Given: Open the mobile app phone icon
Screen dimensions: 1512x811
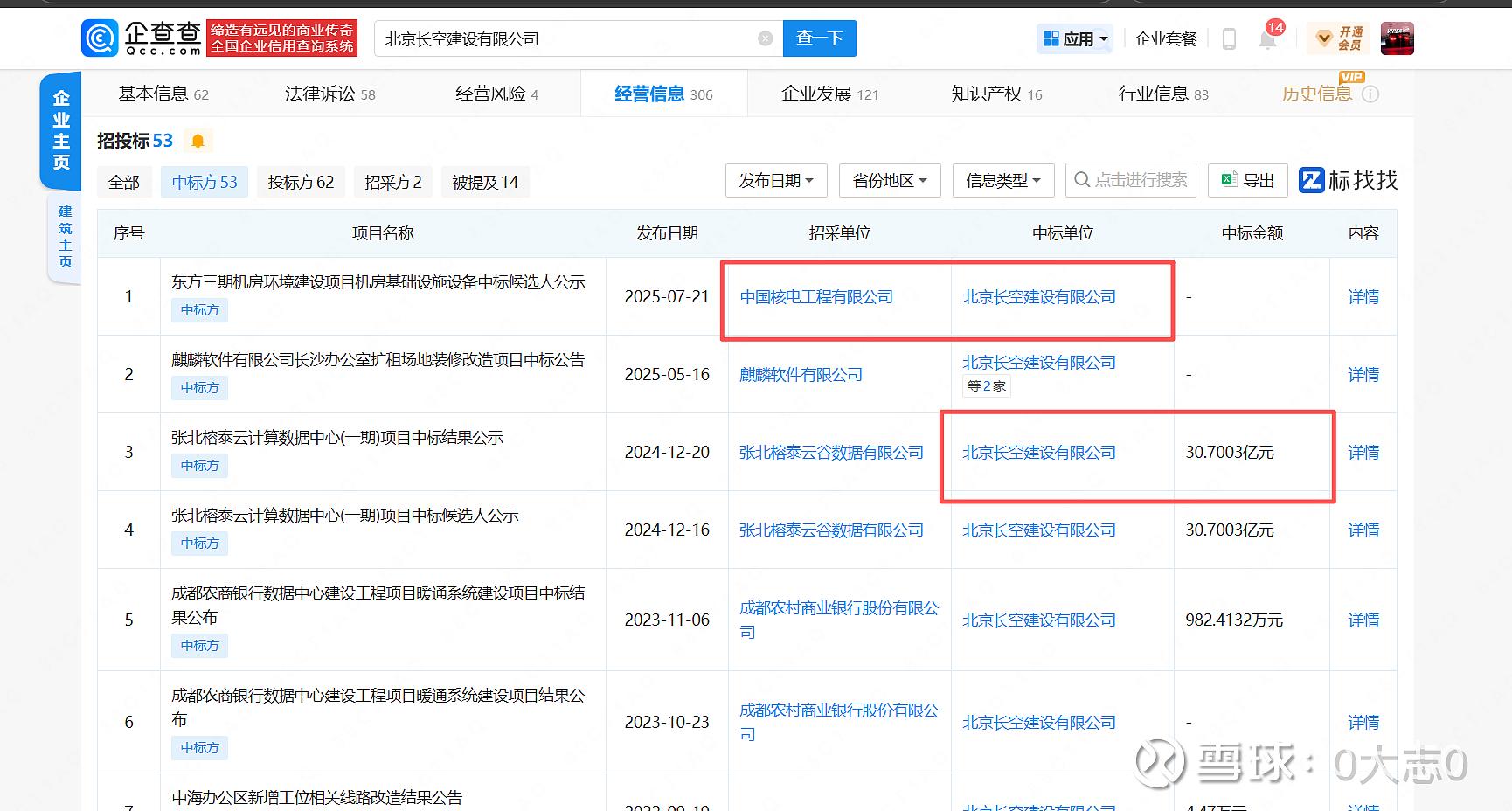Looking at the screenshot, I should [1229, 38].
